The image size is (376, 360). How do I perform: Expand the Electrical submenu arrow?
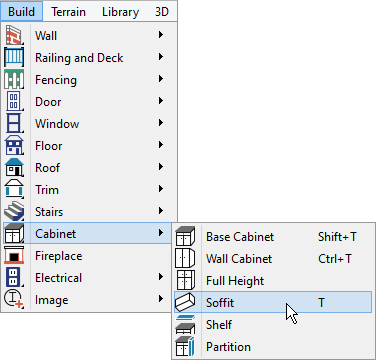(161, 277)
